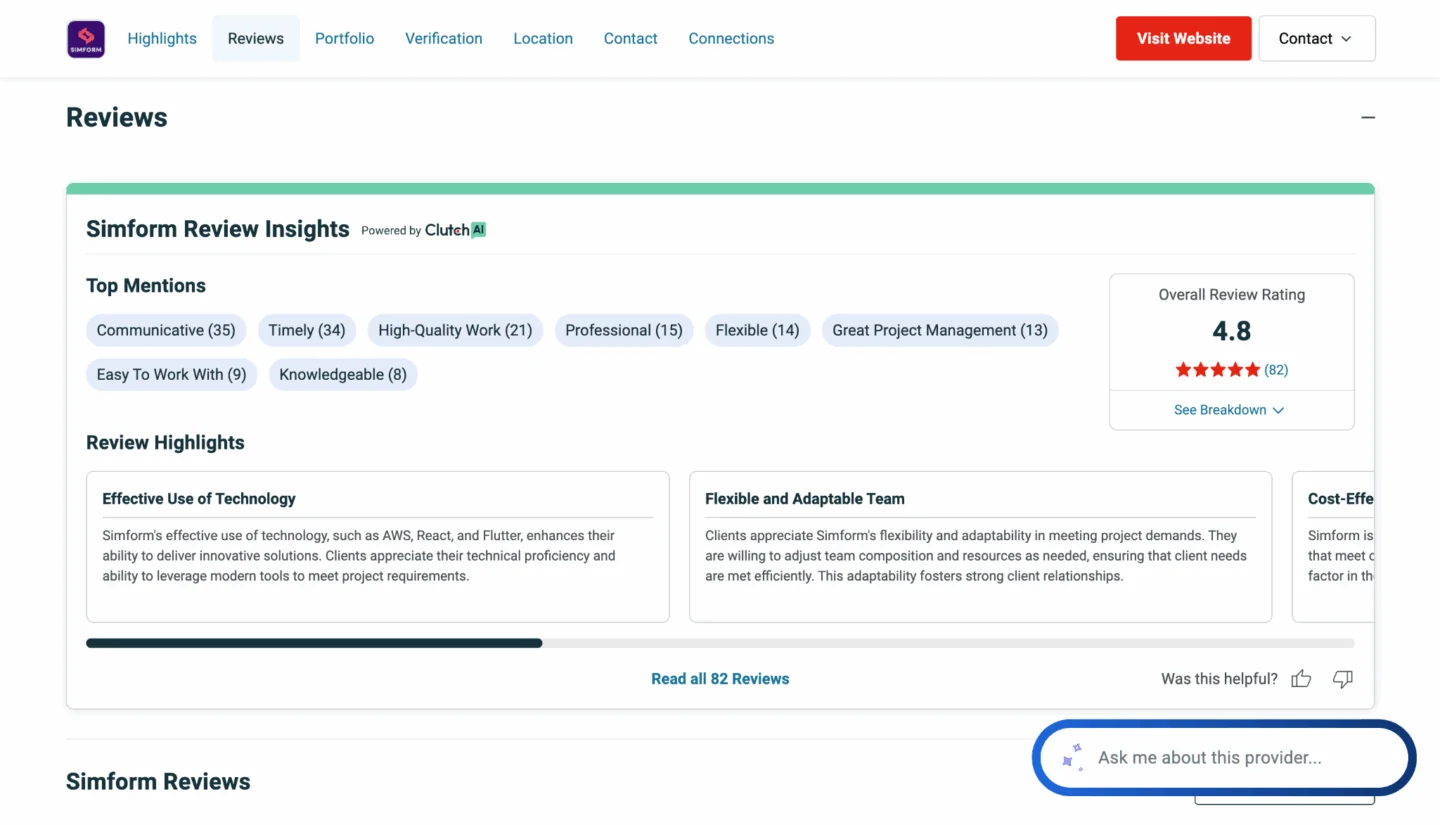Image resolution: width=1440 pixels, height=825 pixels.
Task: Switch to the Portfolio tab
Action: pyautogui.click(x=344, y=38)
